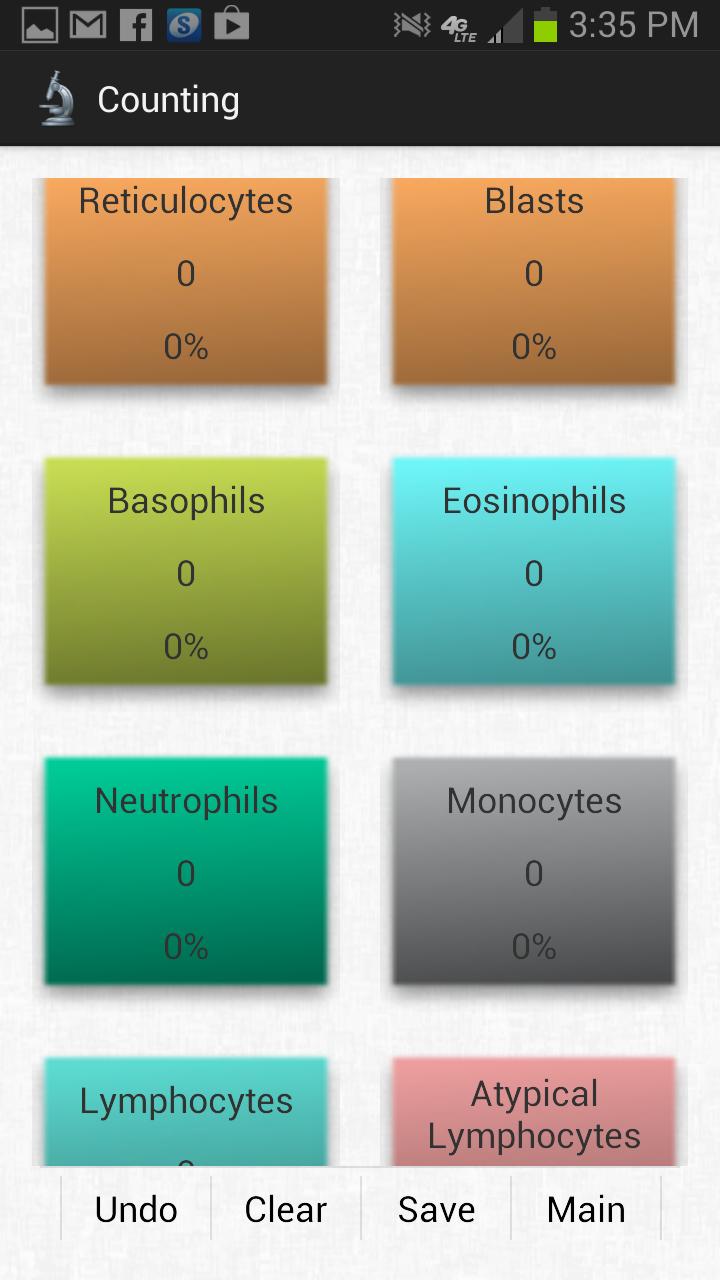
Task: Tap the Facebook notification icon
Action: (x=136, y=24)
